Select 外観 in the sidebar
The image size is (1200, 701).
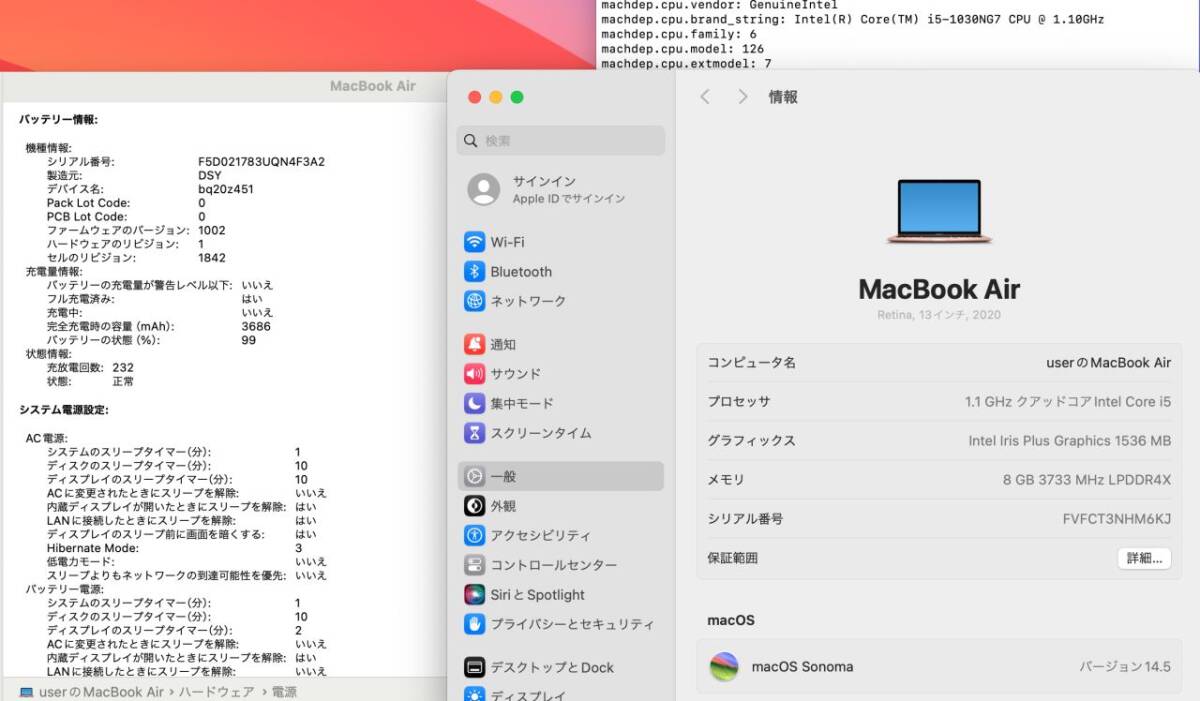pos(561,506)
